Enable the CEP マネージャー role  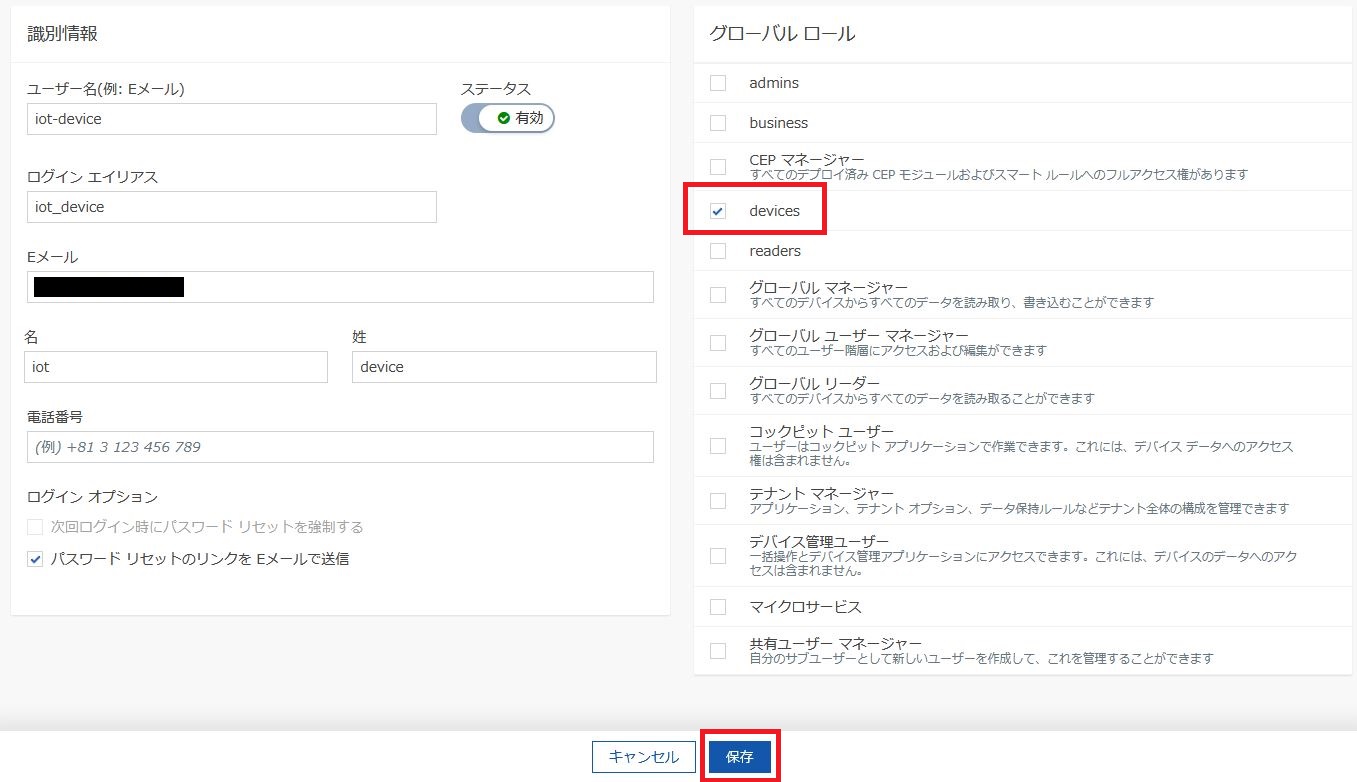point(717,164)
